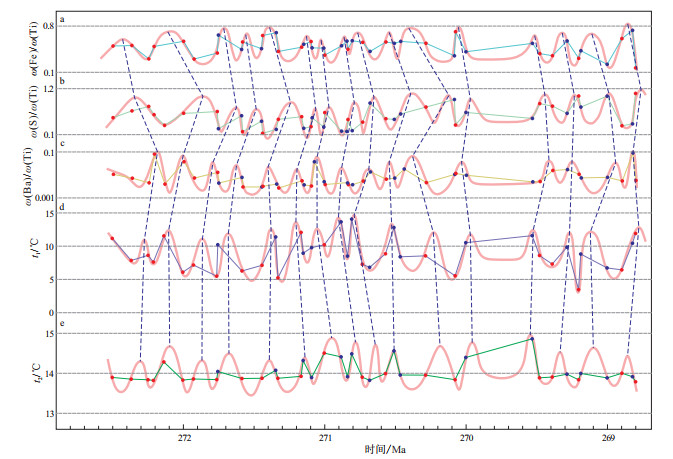Click the "时间/Ma" x-axis title

point(385,450)
